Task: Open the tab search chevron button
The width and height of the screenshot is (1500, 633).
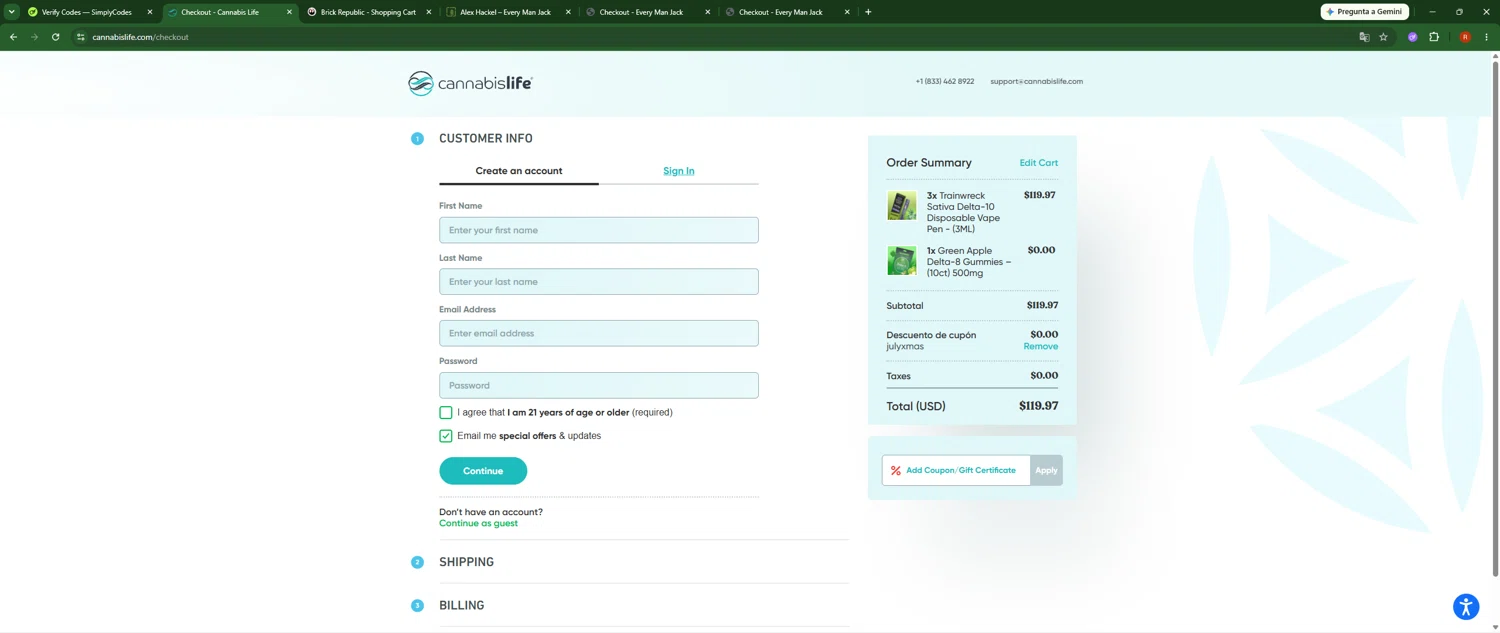Action: click(x=11, y=12)
